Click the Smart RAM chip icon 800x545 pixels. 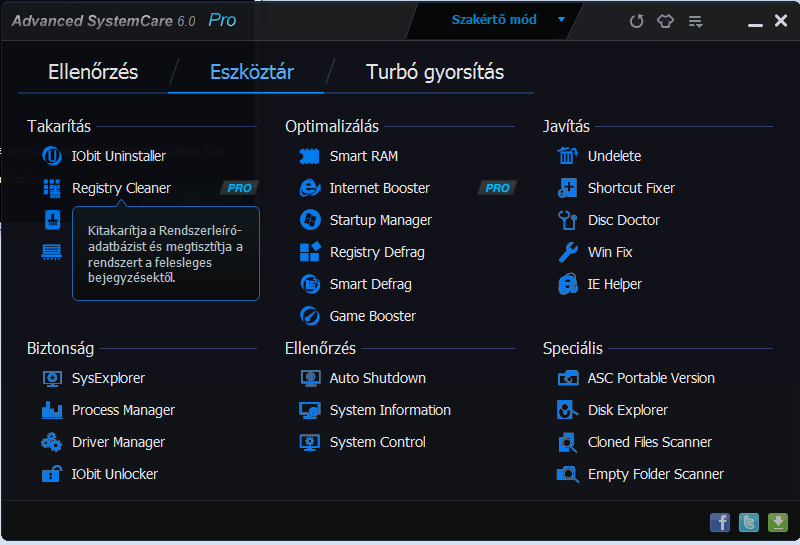(310, 156)
